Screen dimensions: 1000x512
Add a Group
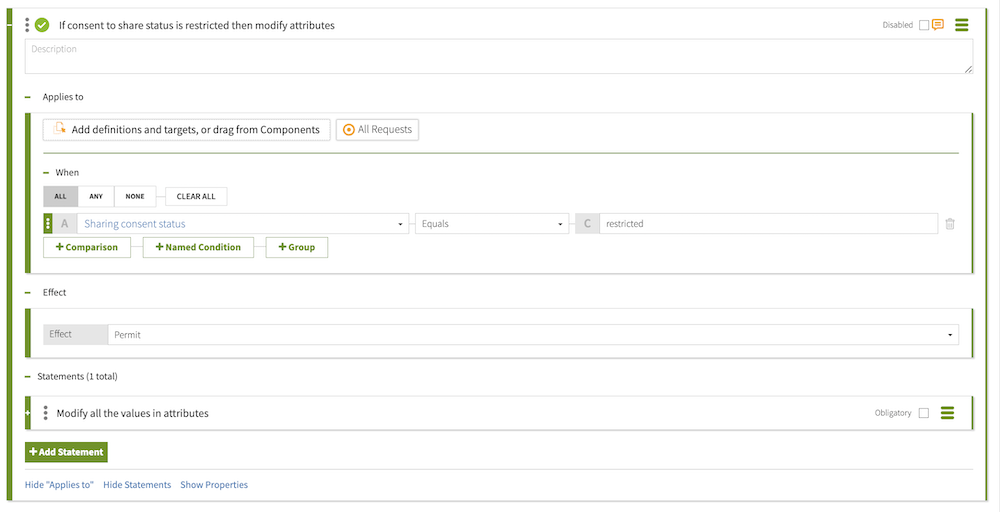pos(297,247)
